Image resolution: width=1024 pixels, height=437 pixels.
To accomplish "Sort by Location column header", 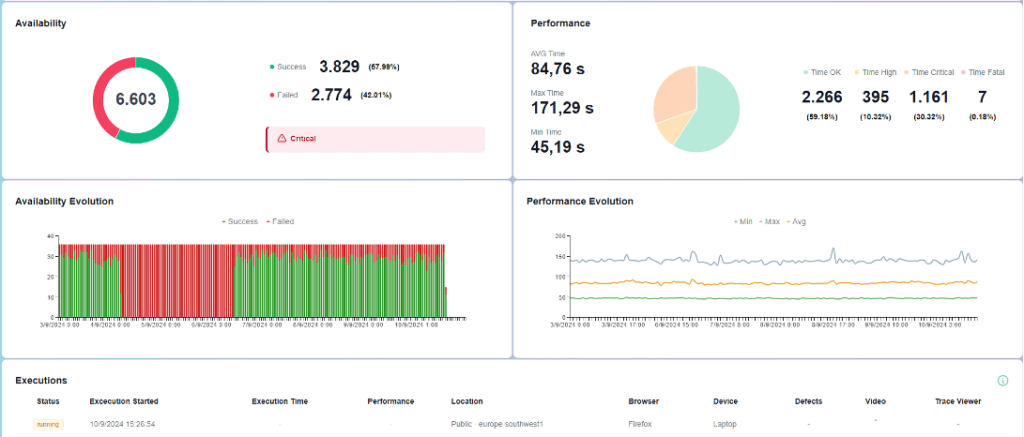I will click(466, 401).
